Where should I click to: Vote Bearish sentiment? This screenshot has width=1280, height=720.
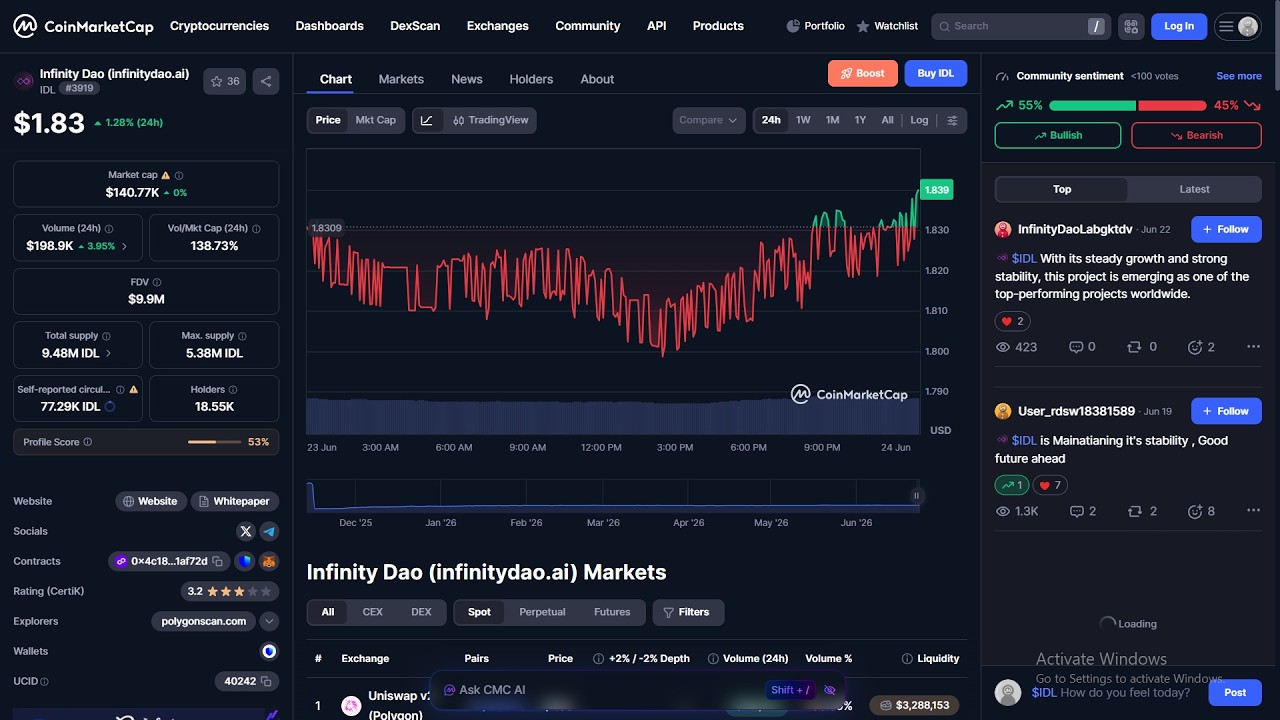(x=1196, y=135)
